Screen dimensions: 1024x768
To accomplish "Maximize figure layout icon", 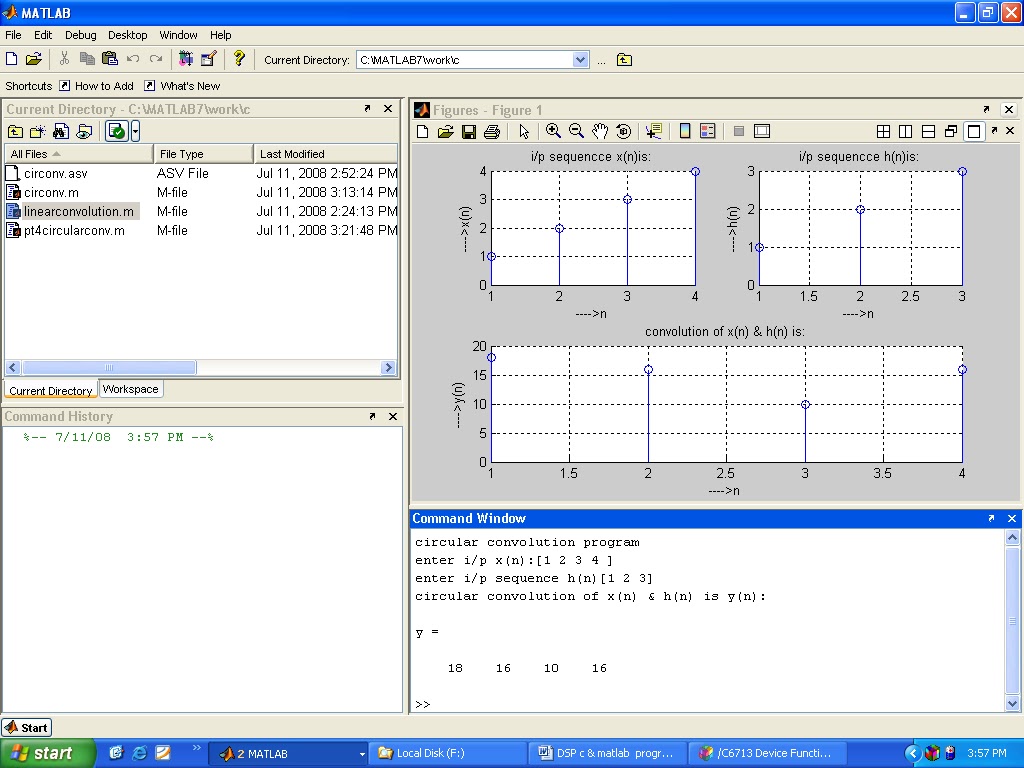I will (x=974, y=132).
